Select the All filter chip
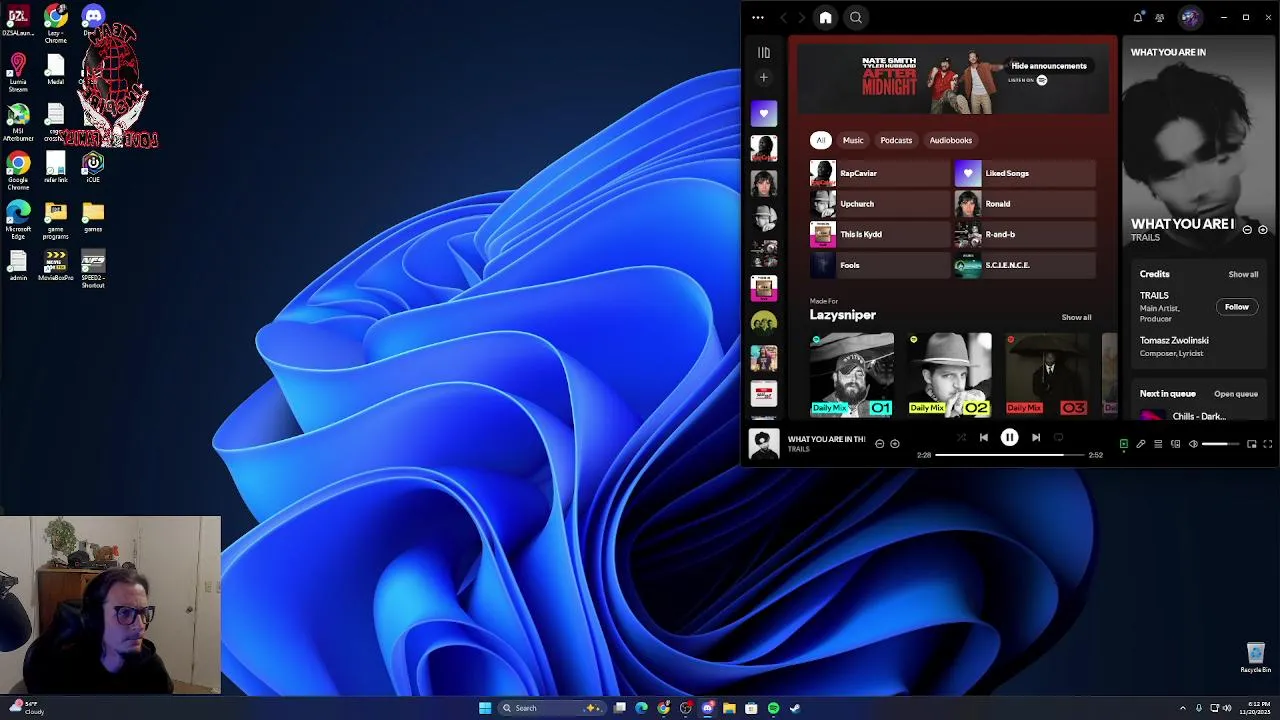Image resolution: width=1280 pixels, height=720 pixels. [x=821, y=140]
